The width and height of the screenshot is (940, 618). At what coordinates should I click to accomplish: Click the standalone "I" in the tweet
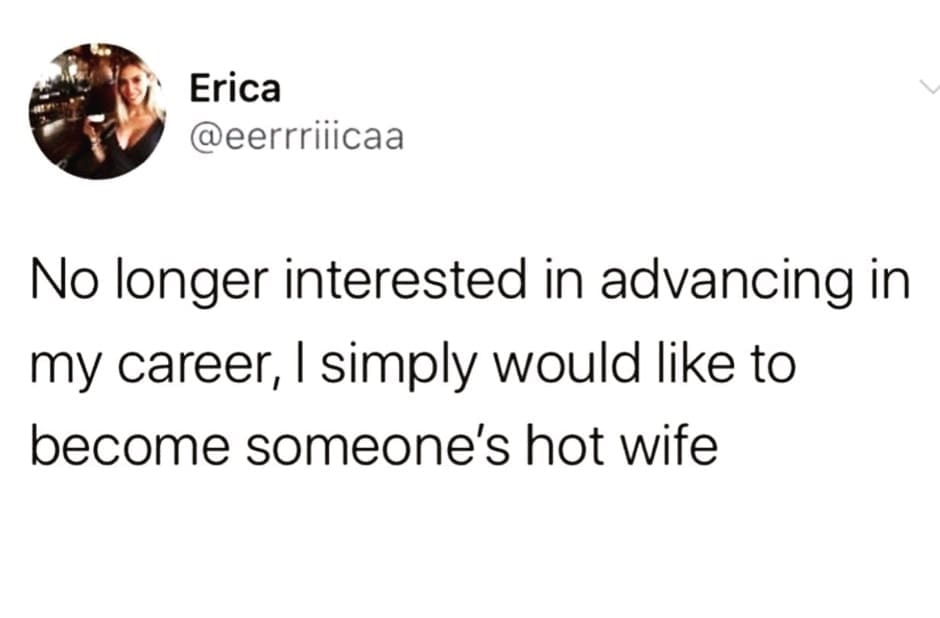300,365
